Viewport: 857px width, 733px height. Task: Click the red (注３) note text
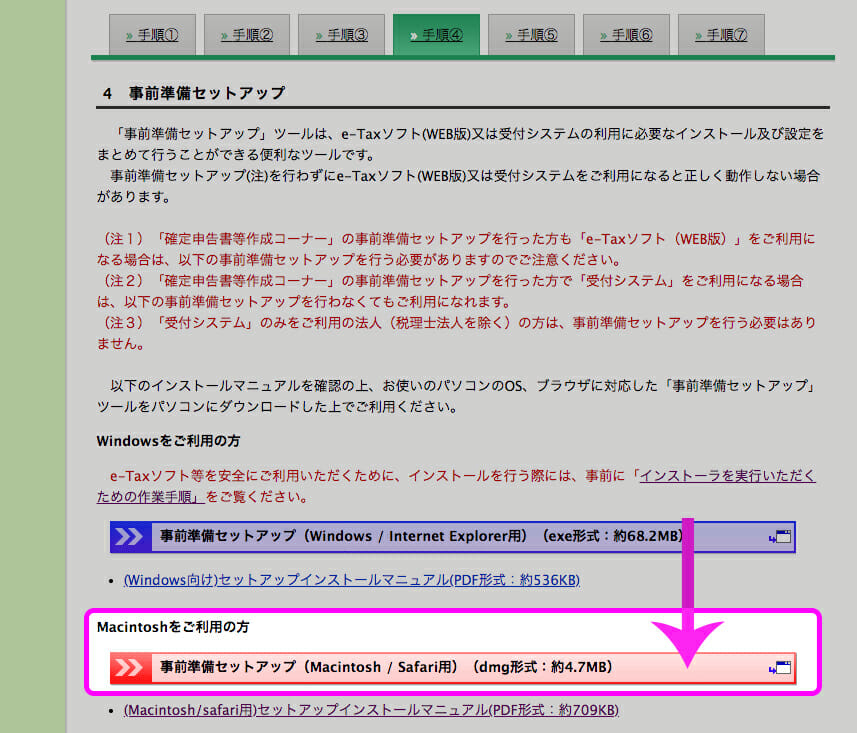click(456, 333)
